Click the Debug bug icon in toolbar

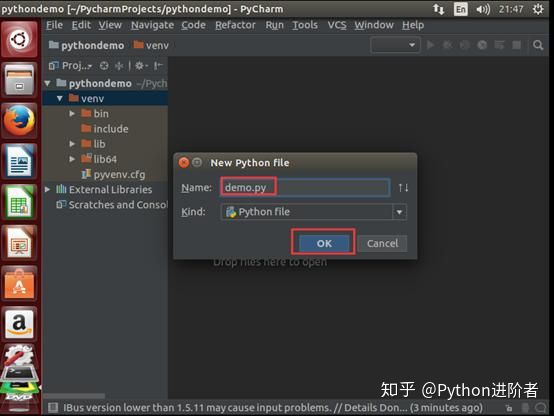[x=447, y=45]
